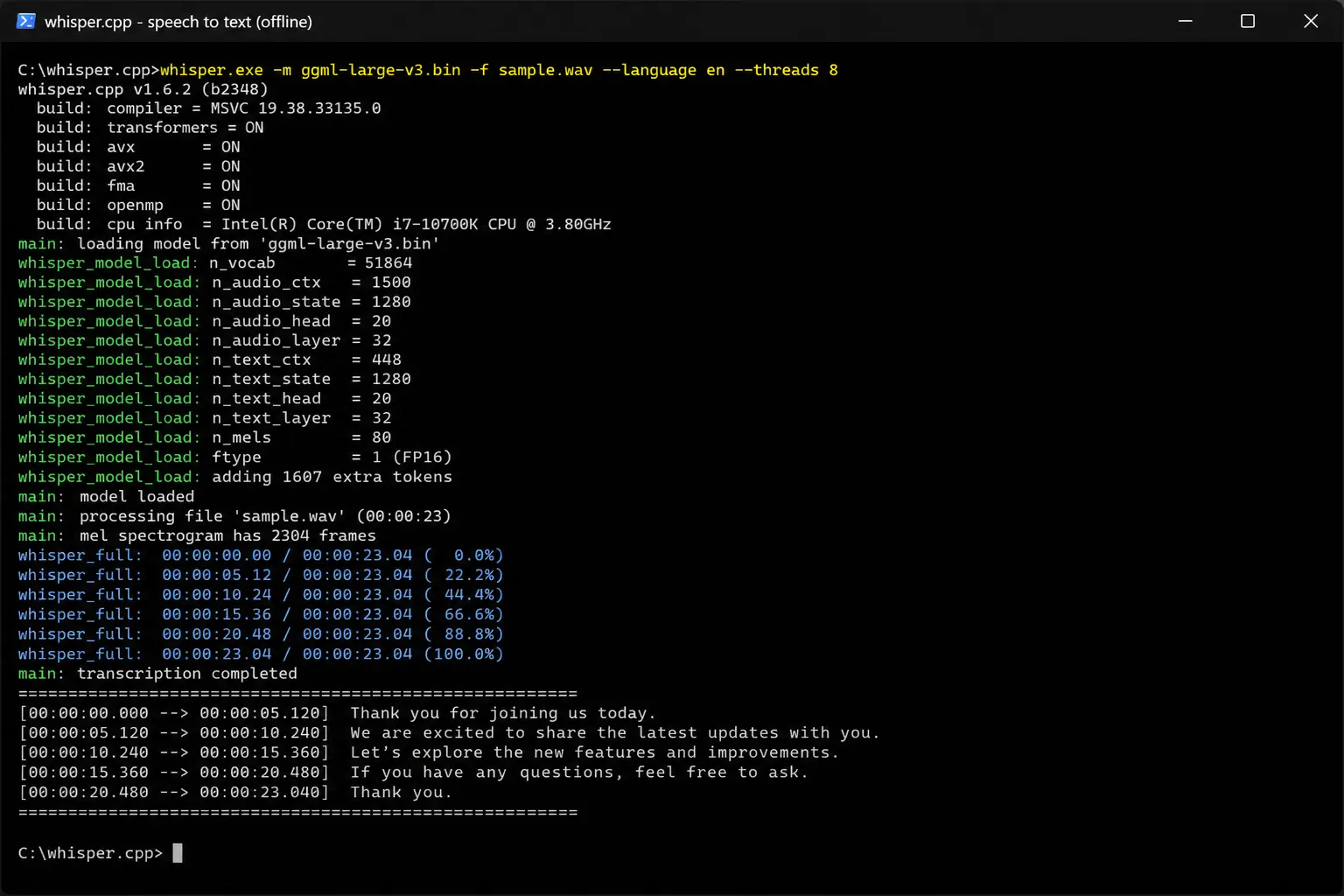Screen dimensions: 1344x896
Task: Click the 'ftype = 1 (FP16)' line
Action: (234, 457)
